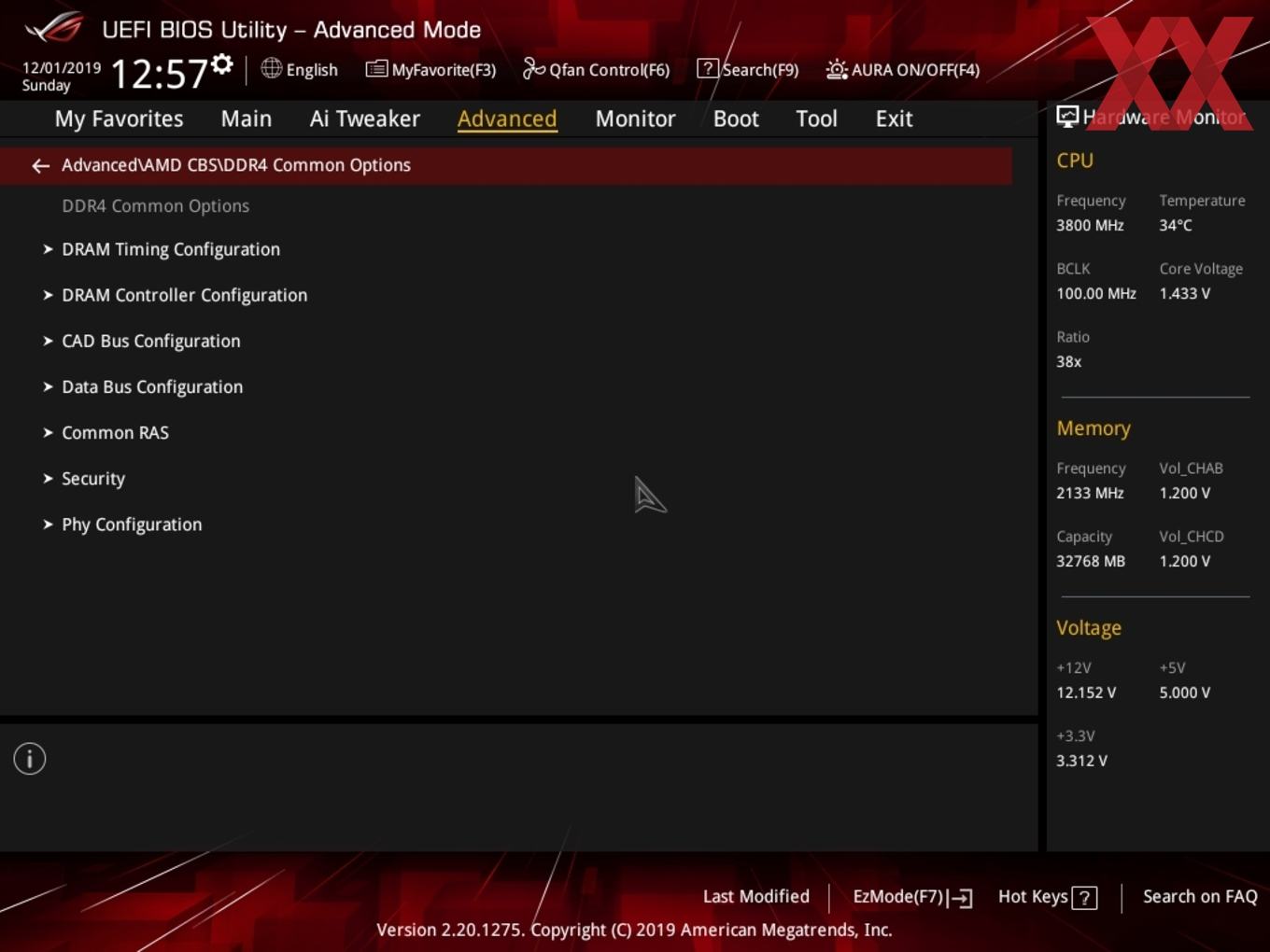The image size is (1270, 952).
Task: Click the date 12/01/2019 Sunday
Action: point(61,77)
